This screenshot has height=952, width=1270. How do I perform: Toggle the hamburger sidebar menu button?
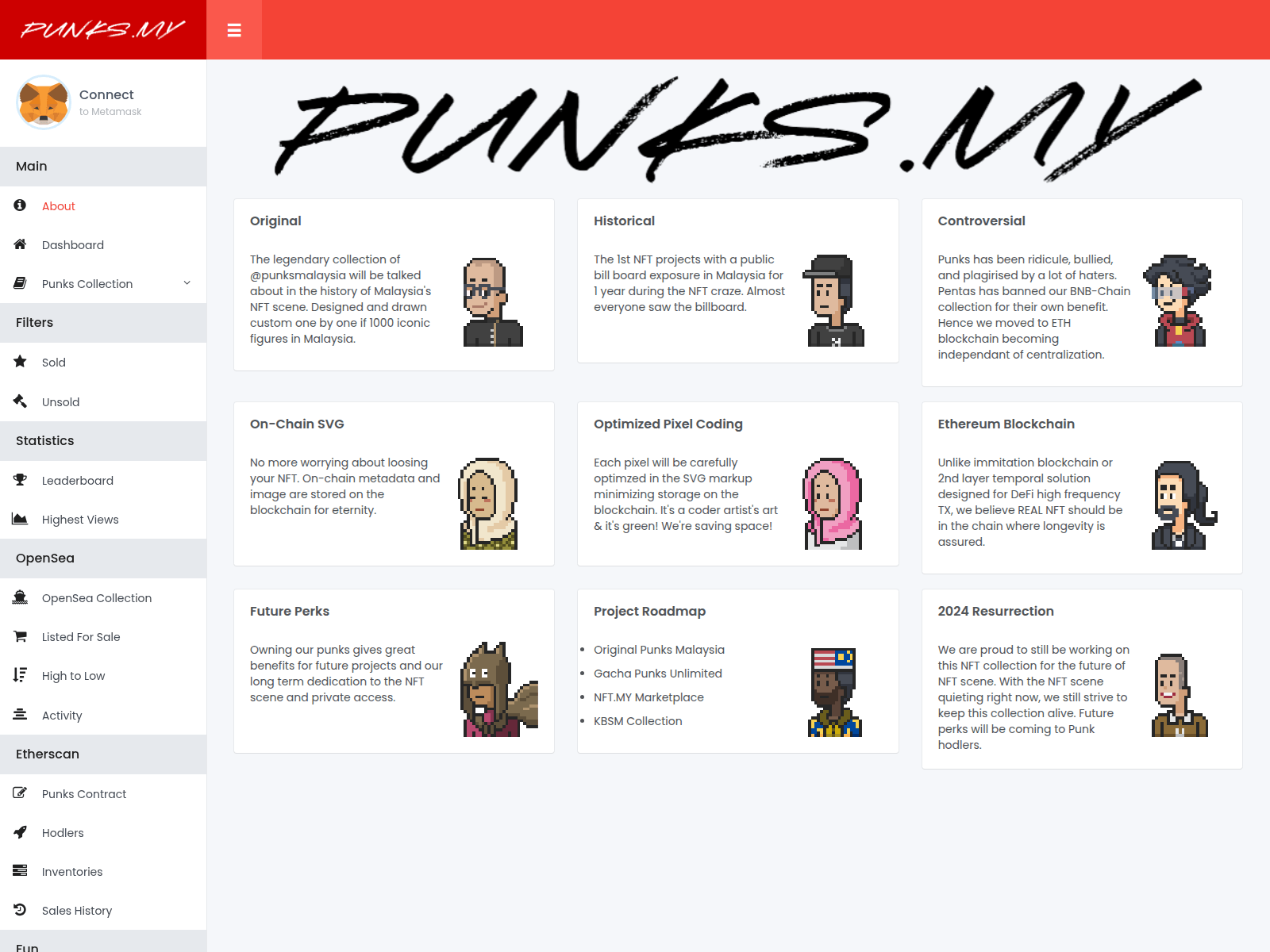[x=234, y=30]
